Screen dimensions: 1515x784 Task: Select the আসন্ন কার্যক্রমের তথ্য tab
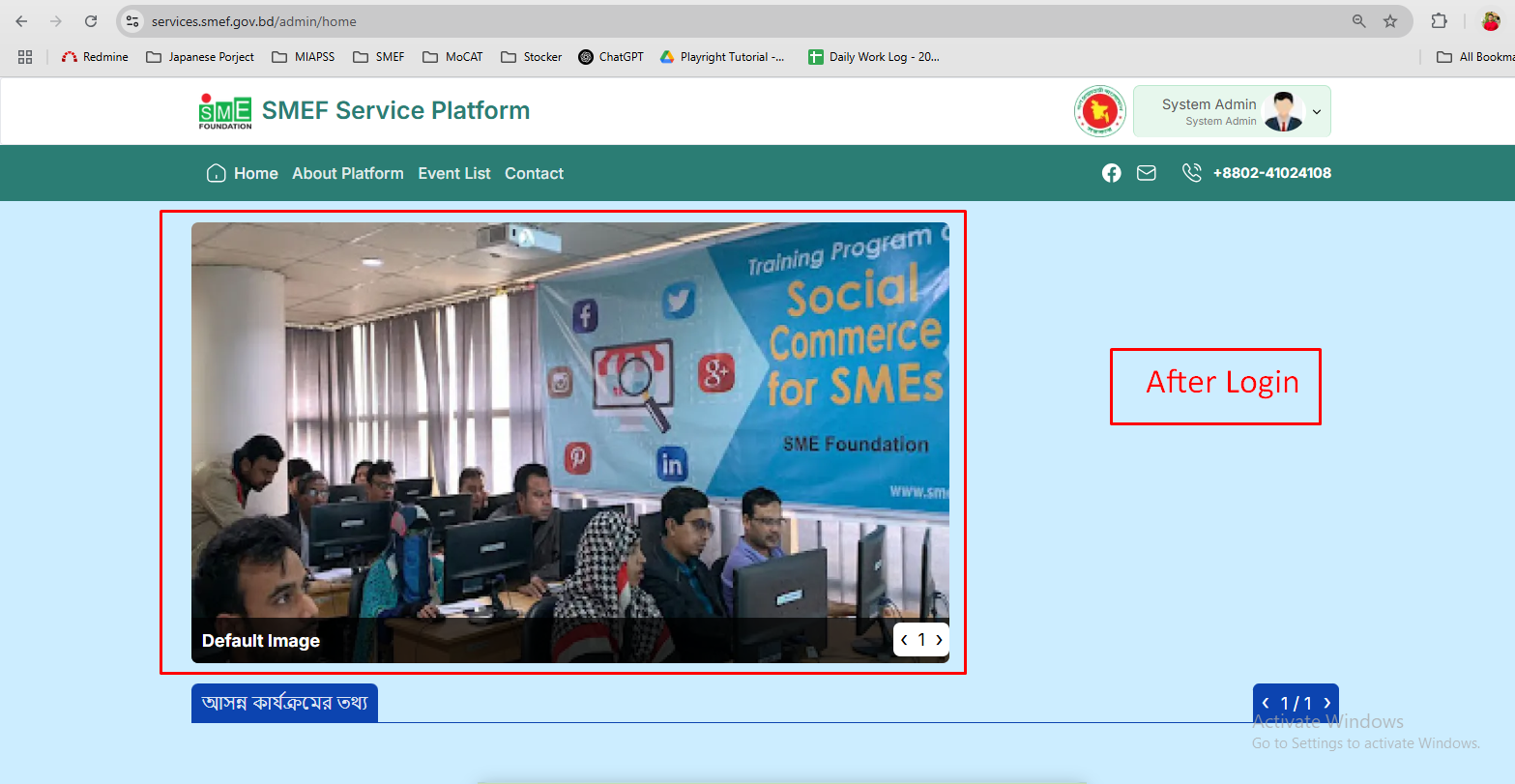click(284, 703)
